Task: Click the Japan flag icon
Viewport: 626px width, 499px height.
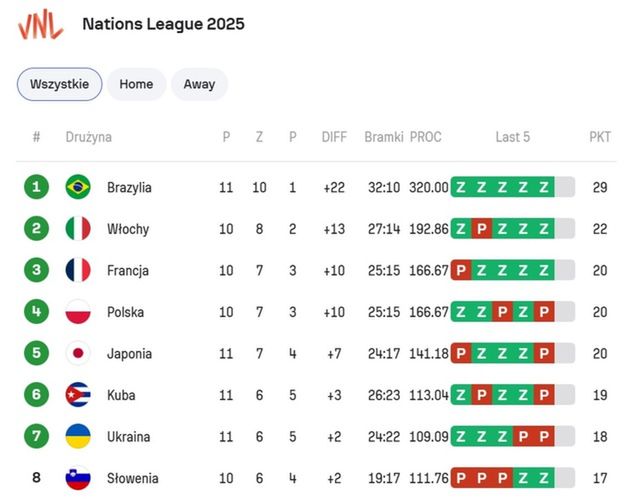Action: click(x=78, y=353)
